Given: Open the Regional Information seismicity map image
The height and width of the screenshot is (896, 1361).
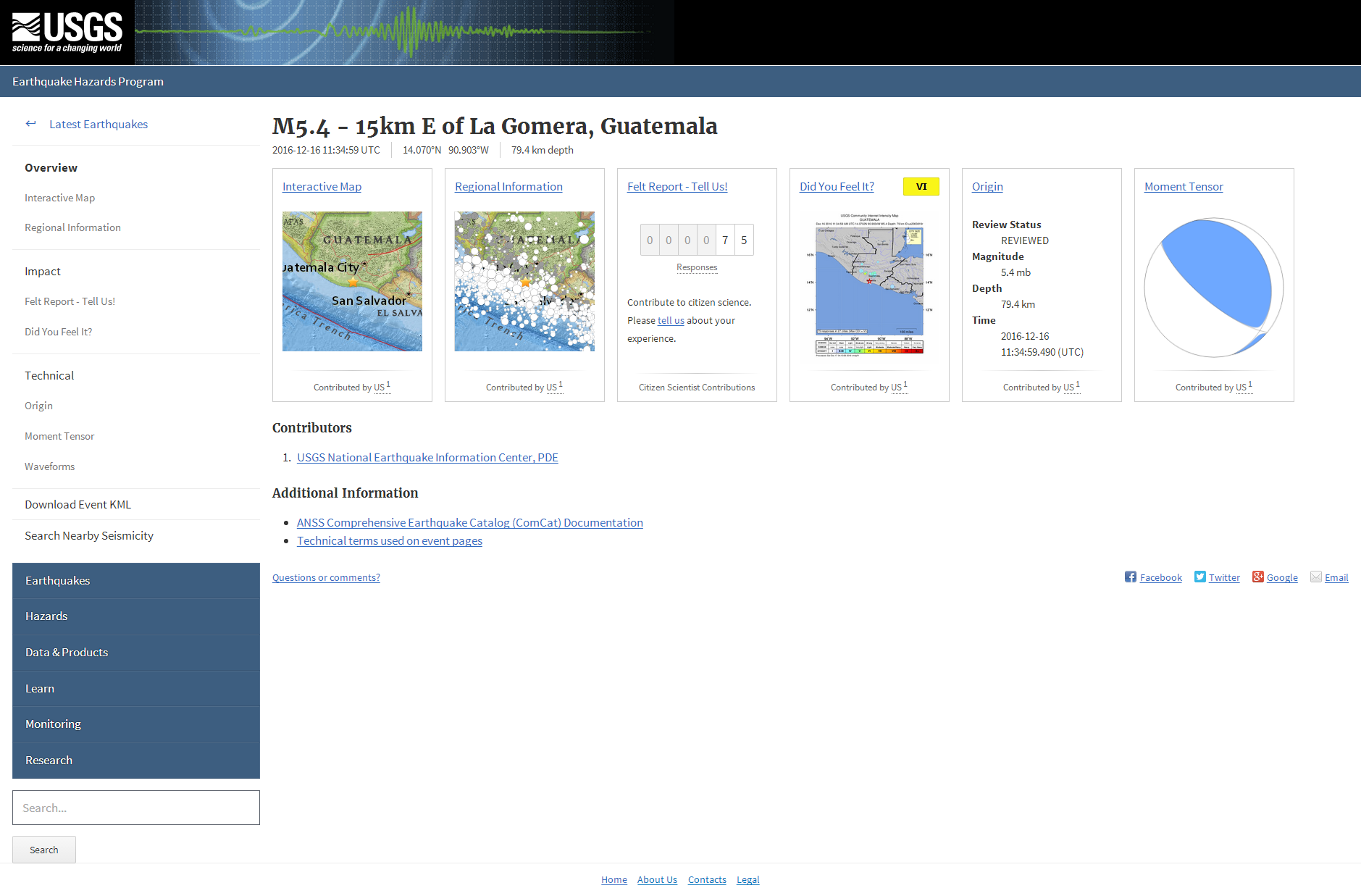Looking at the screenshot, I should click(x=524, y=281).
